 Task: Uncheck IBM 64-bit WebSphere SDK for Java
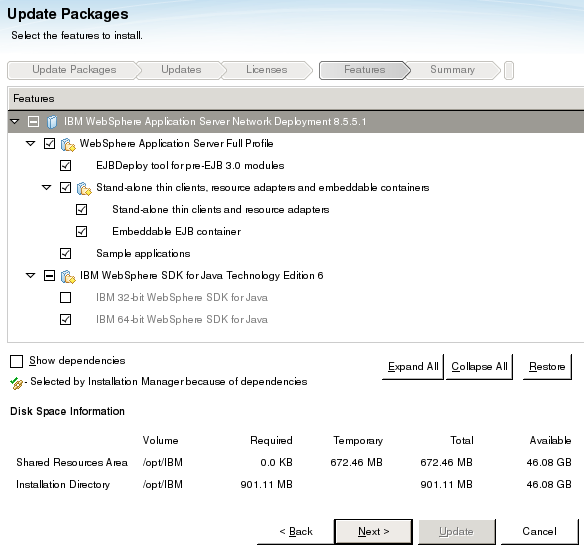pos(66,319)
